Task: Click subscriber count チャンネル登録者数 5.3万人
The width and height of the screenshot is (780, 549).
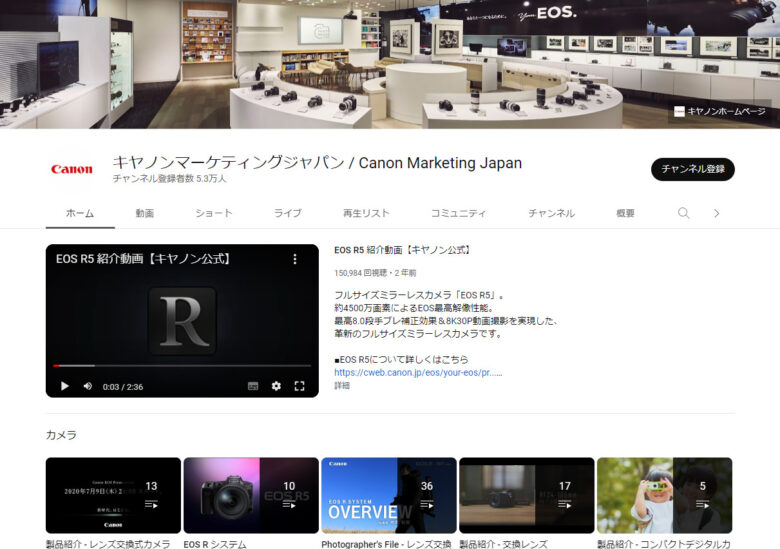Action: [170, 179]
